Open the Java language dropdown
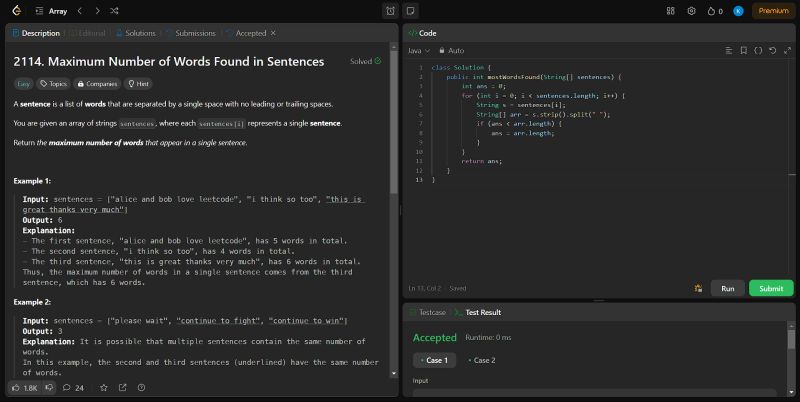 [419, 50]
